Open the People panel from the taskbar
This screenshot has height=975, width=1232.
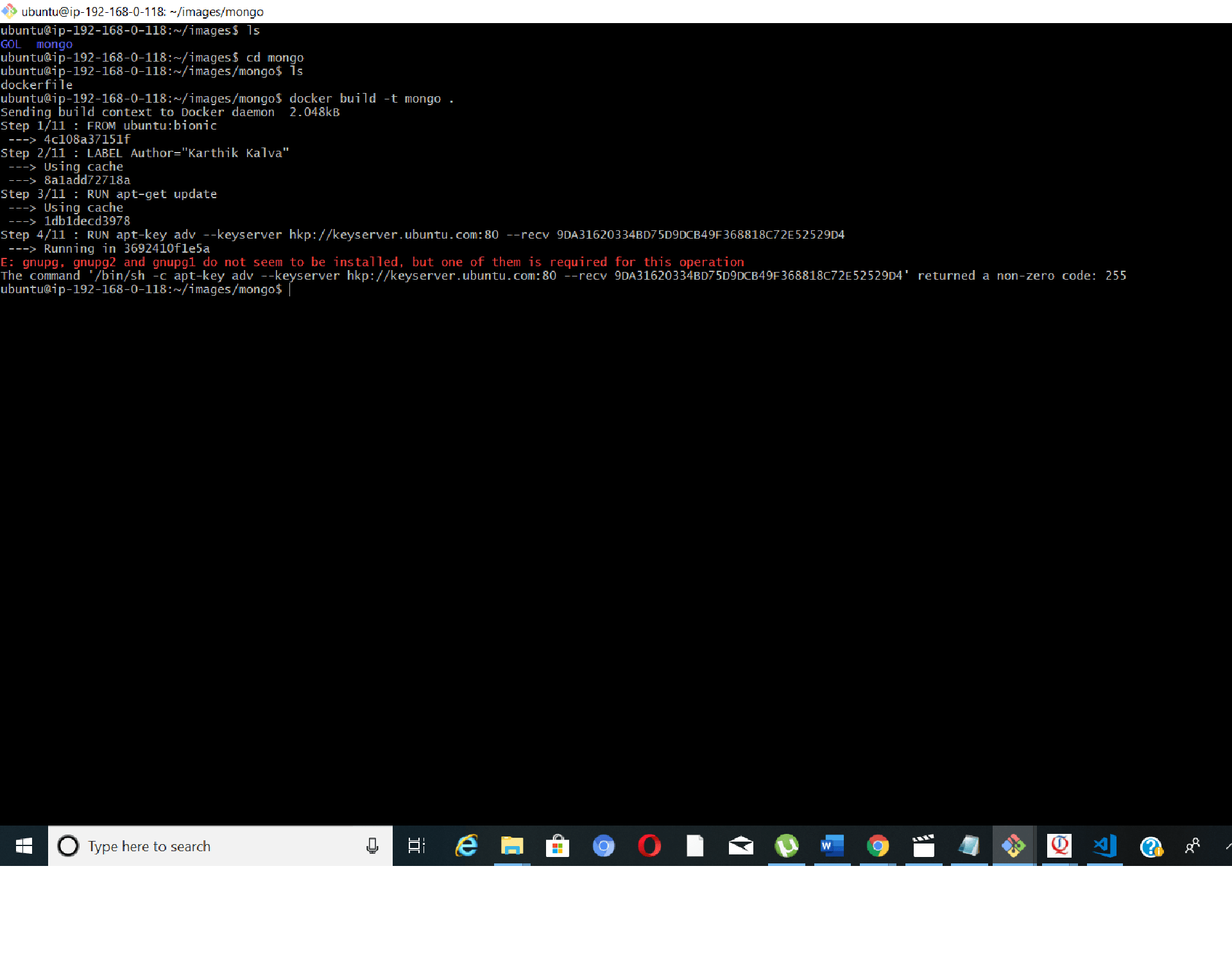tap(1192, 846)
